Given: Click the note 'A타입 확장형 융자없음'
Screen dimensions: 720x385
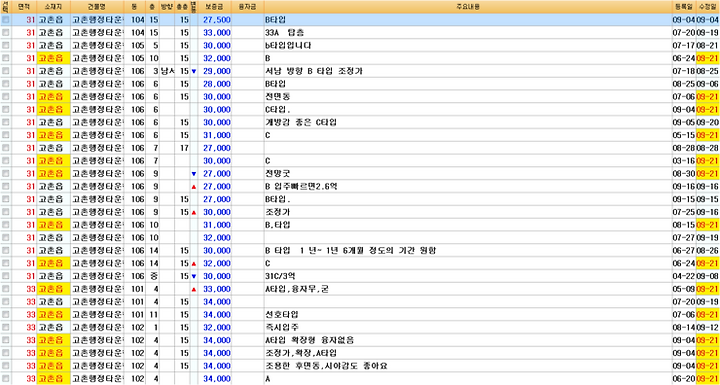Looking at the screenshot, I should (309, 341).
